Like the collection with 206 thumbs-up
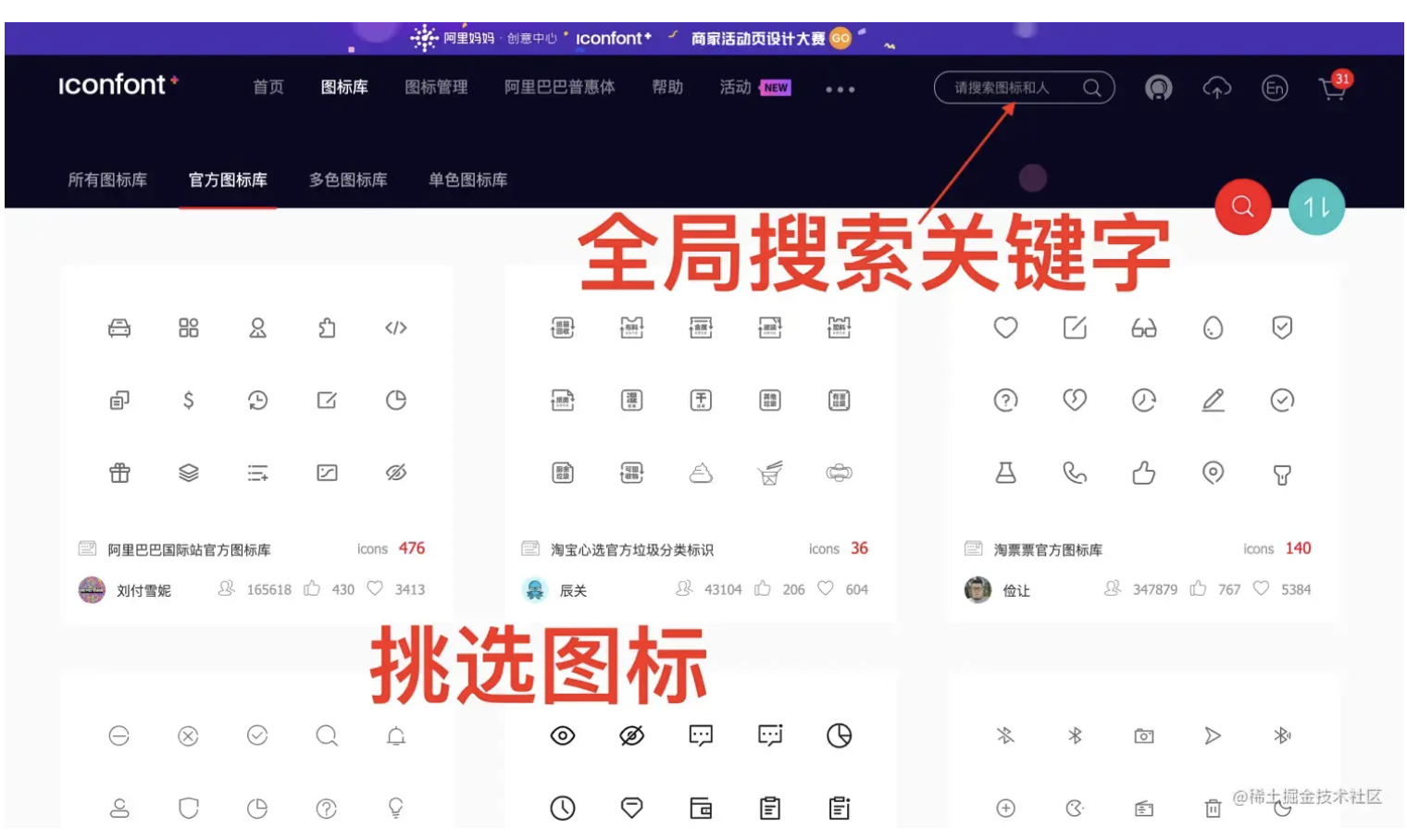Viewport: 1407px width, 840px height. coord(763,588)
